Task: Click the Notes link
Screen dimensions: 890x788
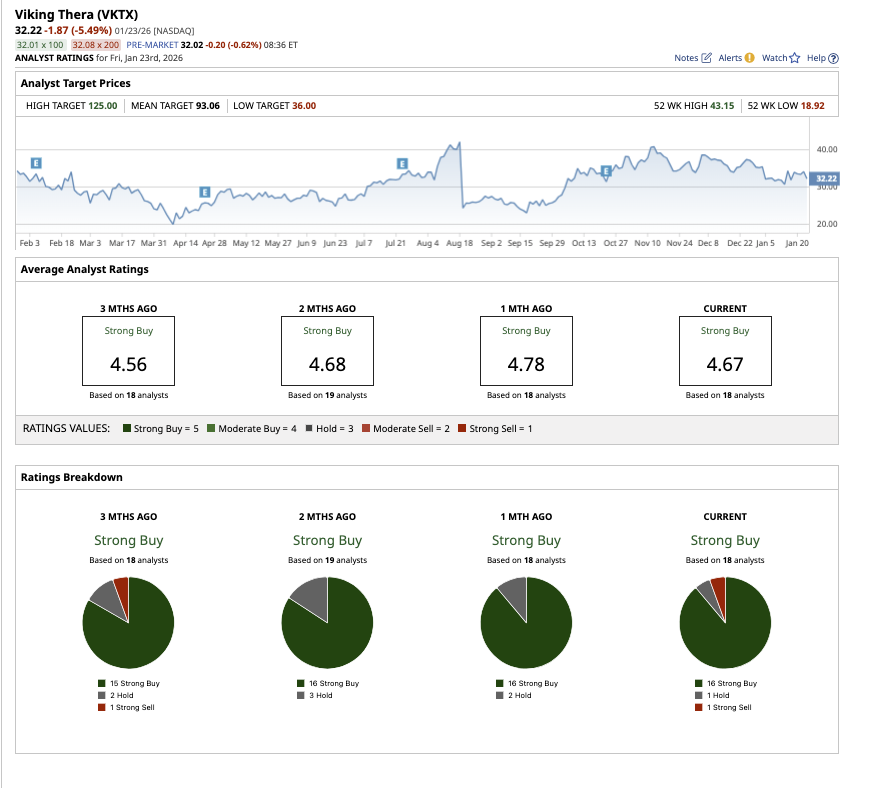Action: [686, 58]
